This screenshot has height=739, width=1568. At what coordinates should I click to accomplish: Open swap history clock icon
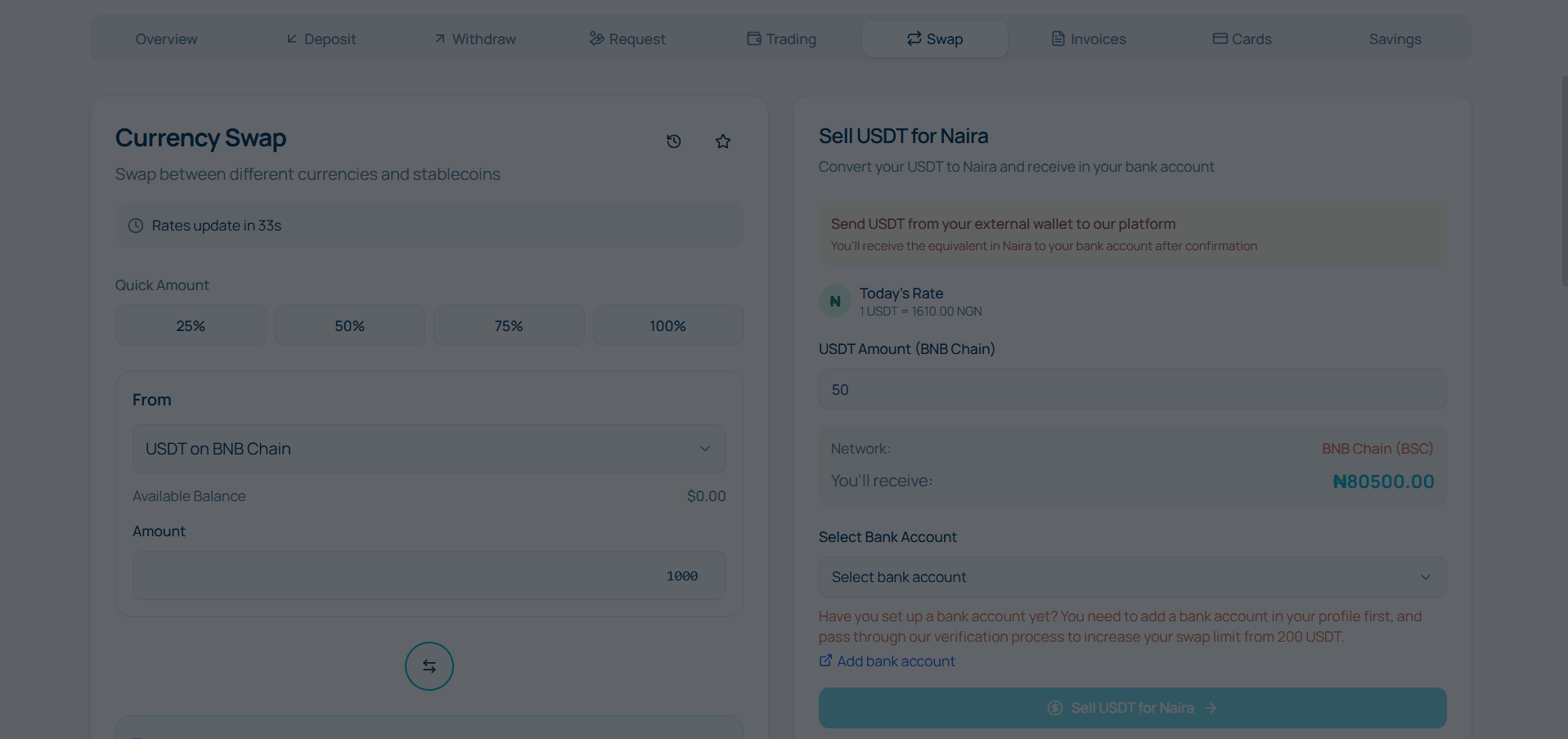[x=674, y=141]
